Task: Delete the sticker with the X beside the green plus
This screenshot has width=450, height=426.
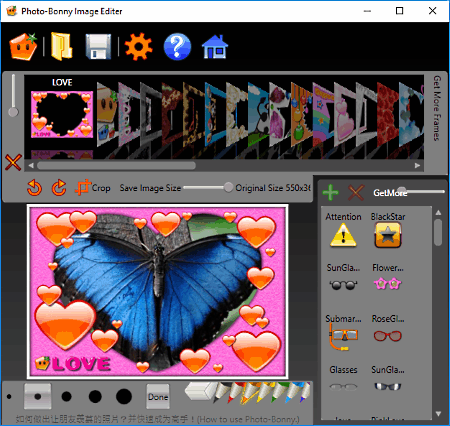Action: coord(356,192)
